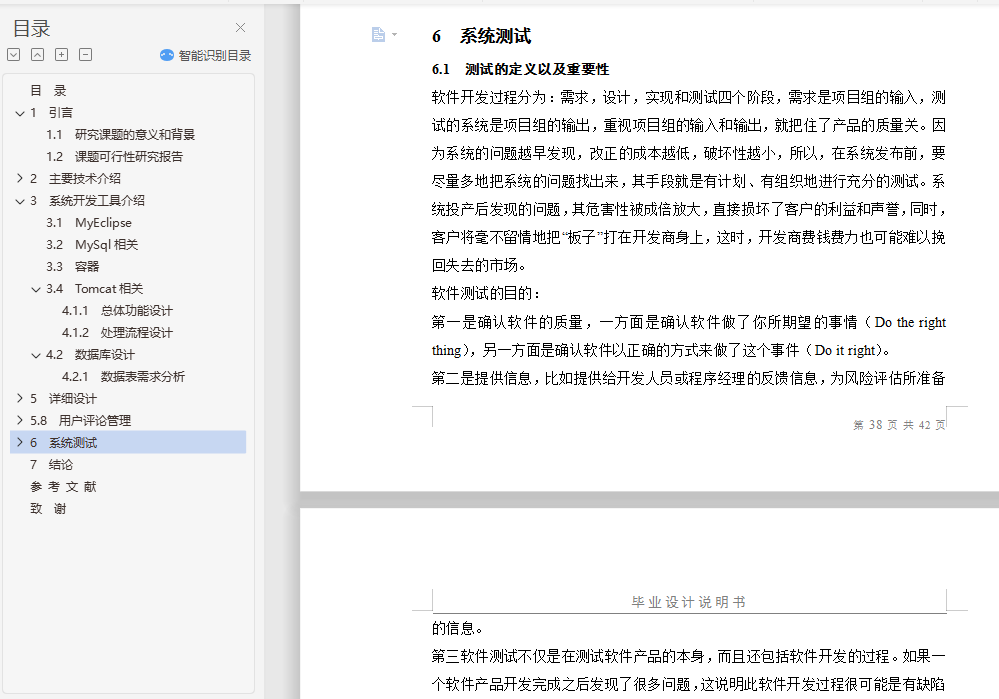The image size is (999, 699).
Task: Click the page footer 第 38 页 共 42 页
Action: pos(899,425)
